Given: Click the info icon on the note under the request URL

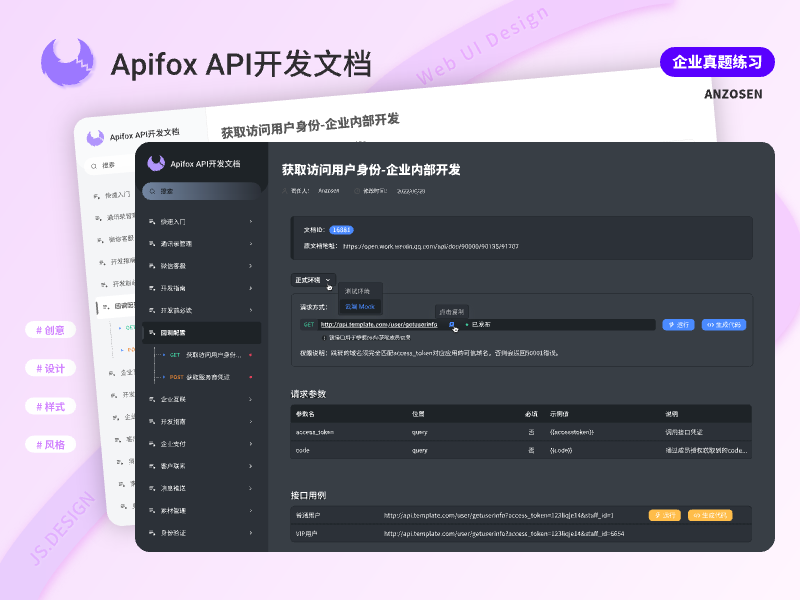Looking at the screenshot, I should pyautogui.click(x=324, y=338).
